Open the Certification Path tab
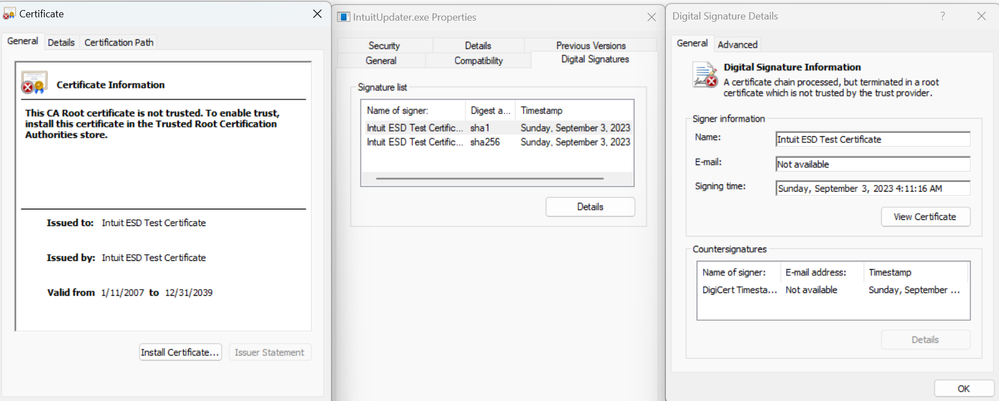Viewport: 999px width, 401px height. [119, 43]
